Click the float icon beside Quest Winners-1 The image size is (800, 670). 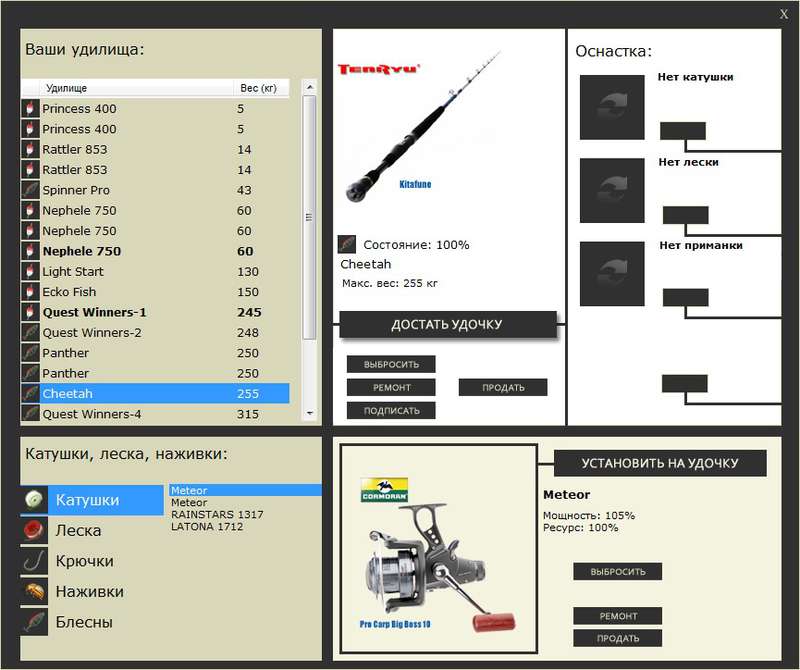pyautogui.click(x=30, y=312)
